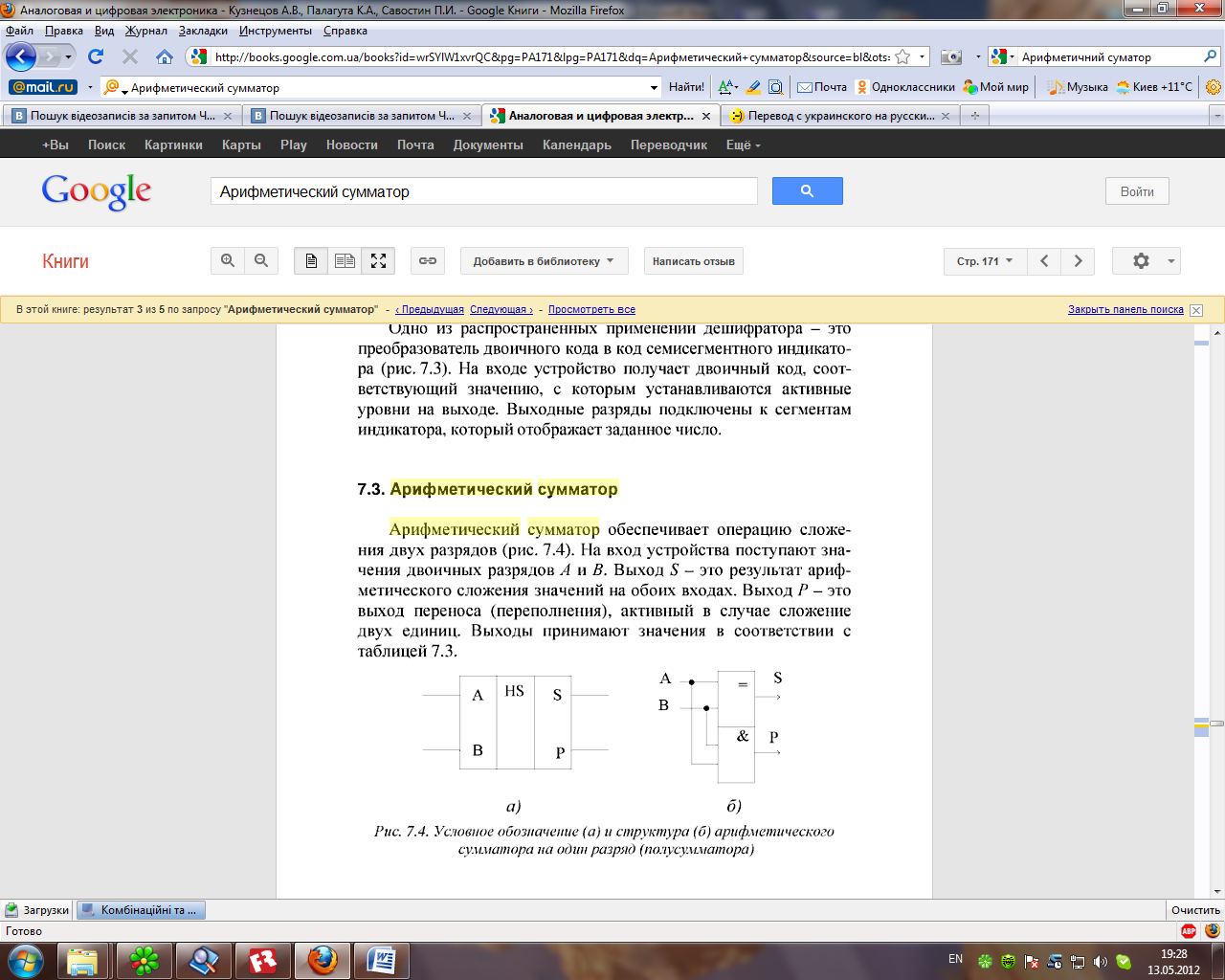Click the Следующая result link
Viewport: 1225px width, 980px height.
501,309
